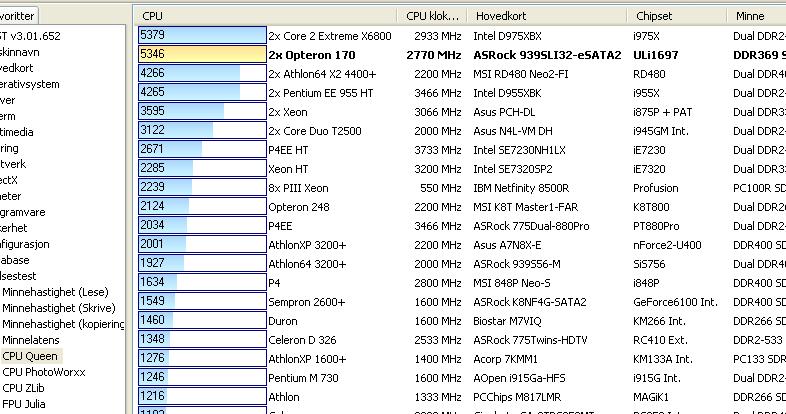
Task: Select CPU ZLib benchmark
Action: point(23,388)
